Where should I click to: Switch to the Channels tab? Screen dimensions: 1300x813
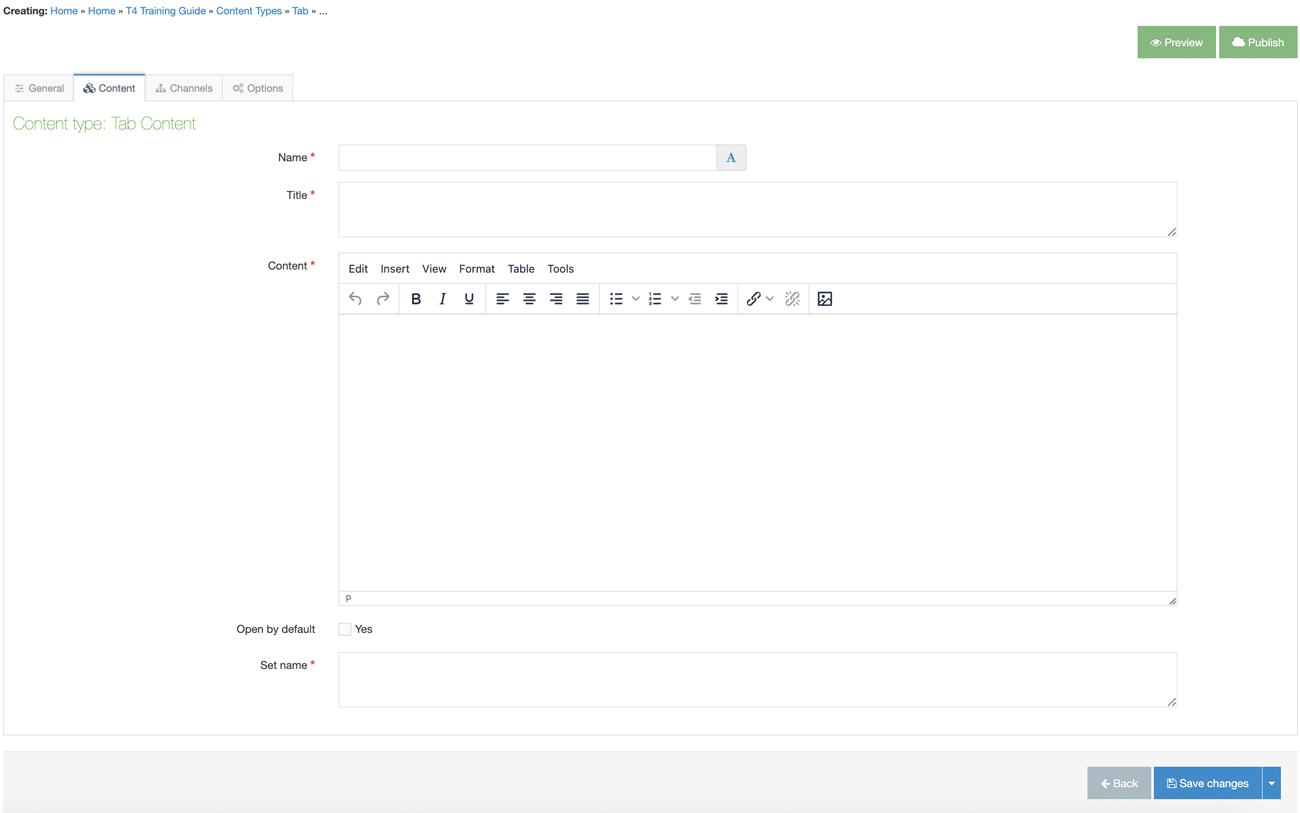tap(184, 88)
